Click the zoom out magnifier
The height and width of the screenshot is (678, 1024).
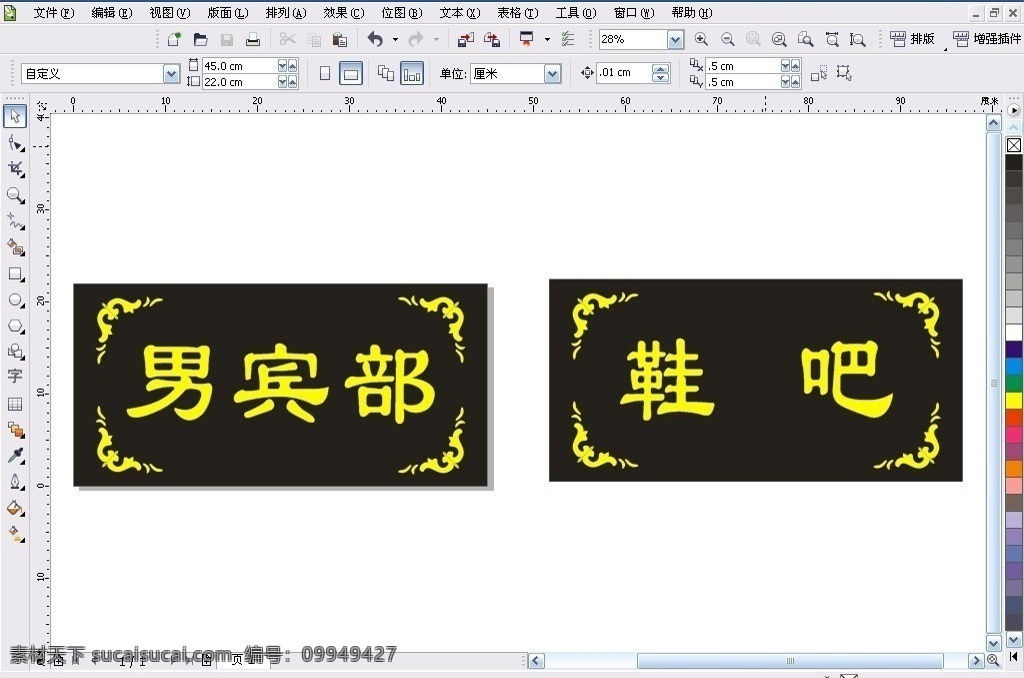(x=728, y=39)
